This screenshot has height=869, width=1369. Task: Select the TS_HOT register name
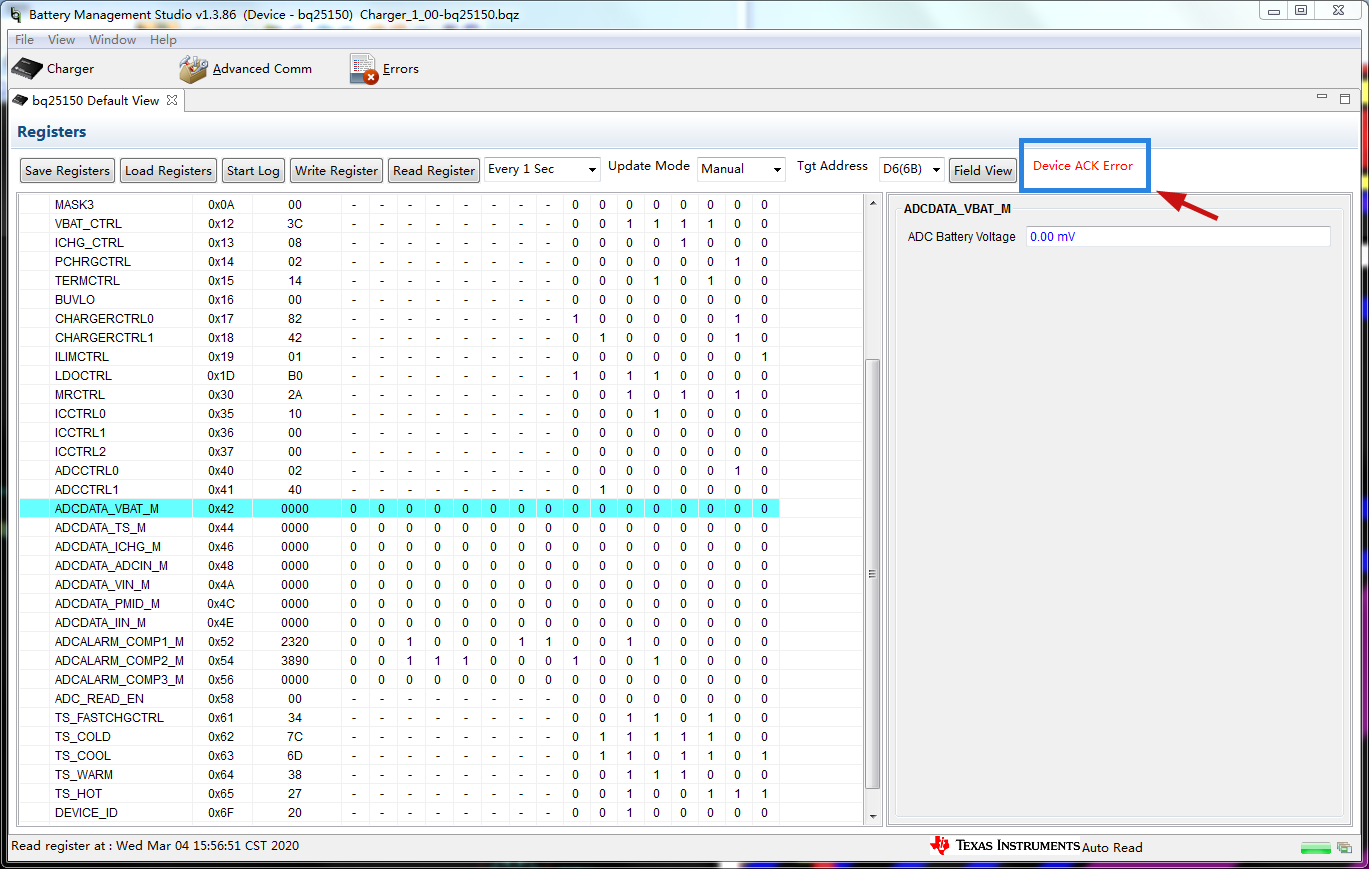tap(78, 793)
